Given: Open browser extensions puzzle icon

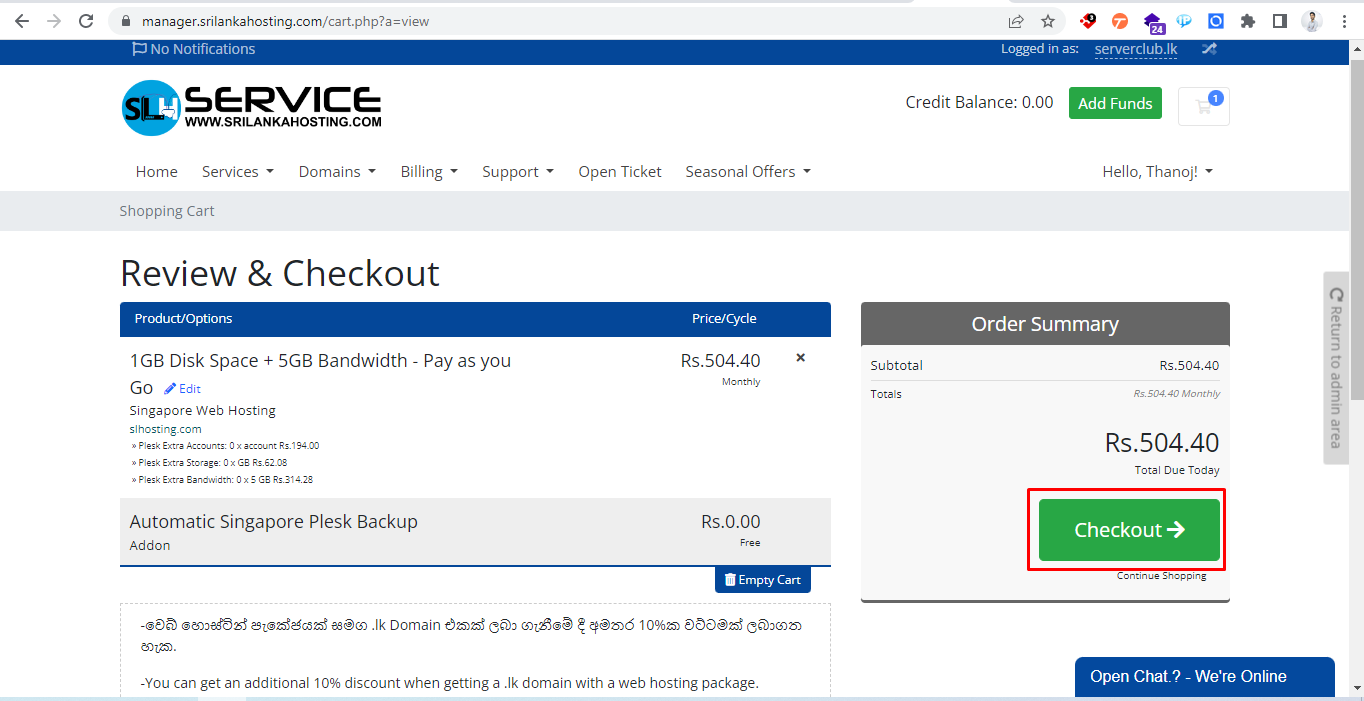Looking at the screenshot, I should [1247, 21].
